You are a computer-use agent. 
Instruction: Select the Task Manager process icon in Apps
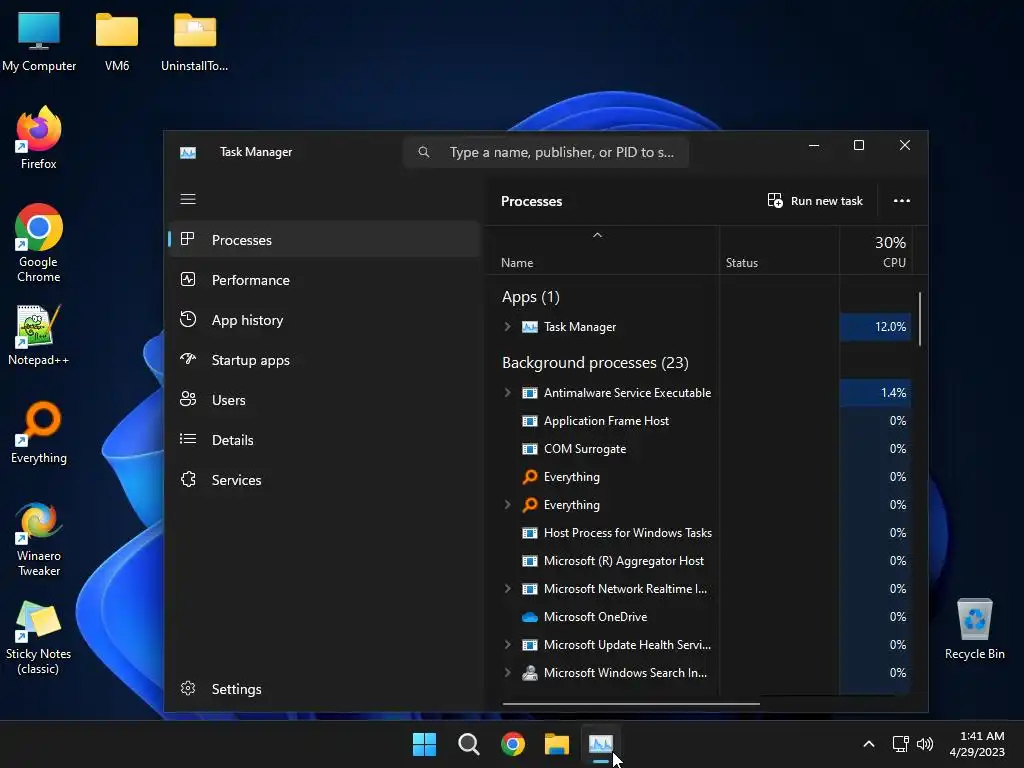[530, 327]
